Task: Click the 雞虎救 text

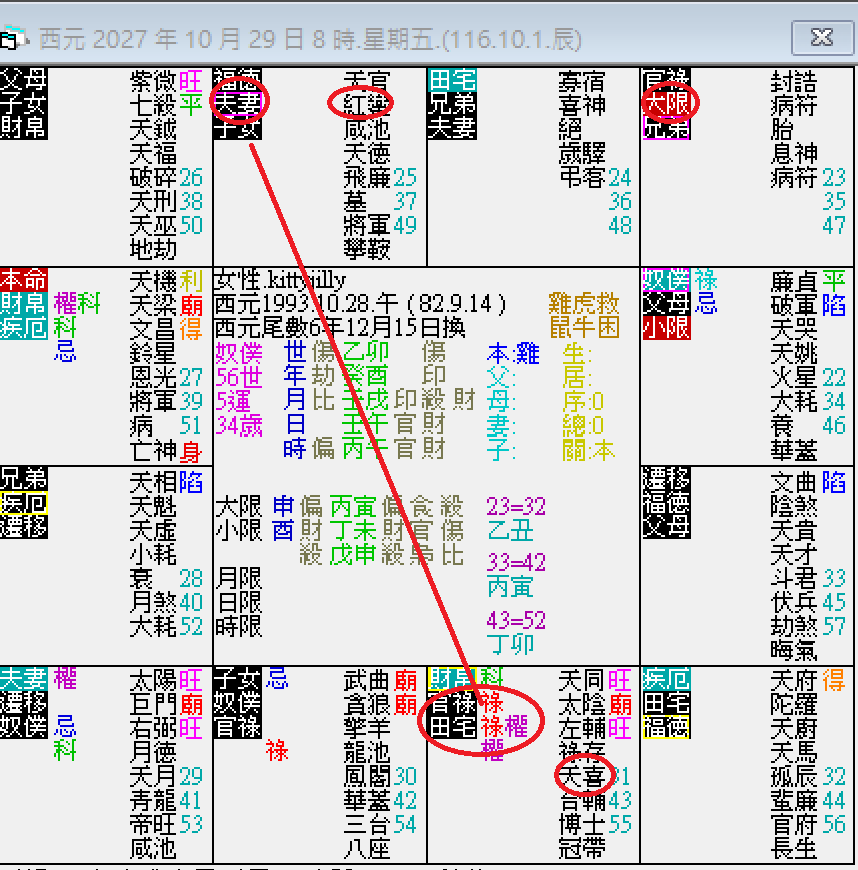Action: 584,304
